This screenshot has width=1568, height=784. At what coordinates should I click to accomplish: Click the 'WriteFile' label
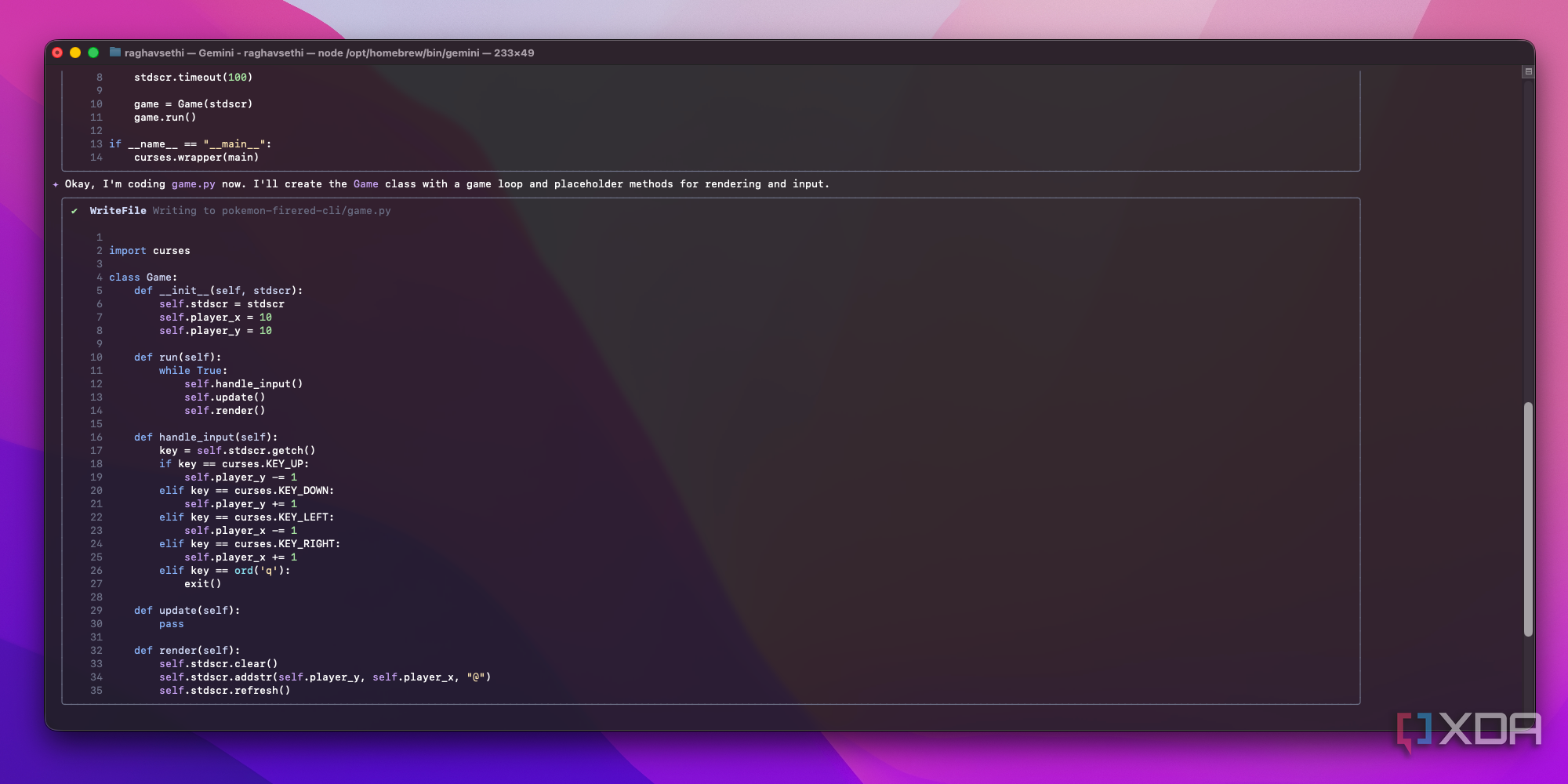tap(118, 211)
